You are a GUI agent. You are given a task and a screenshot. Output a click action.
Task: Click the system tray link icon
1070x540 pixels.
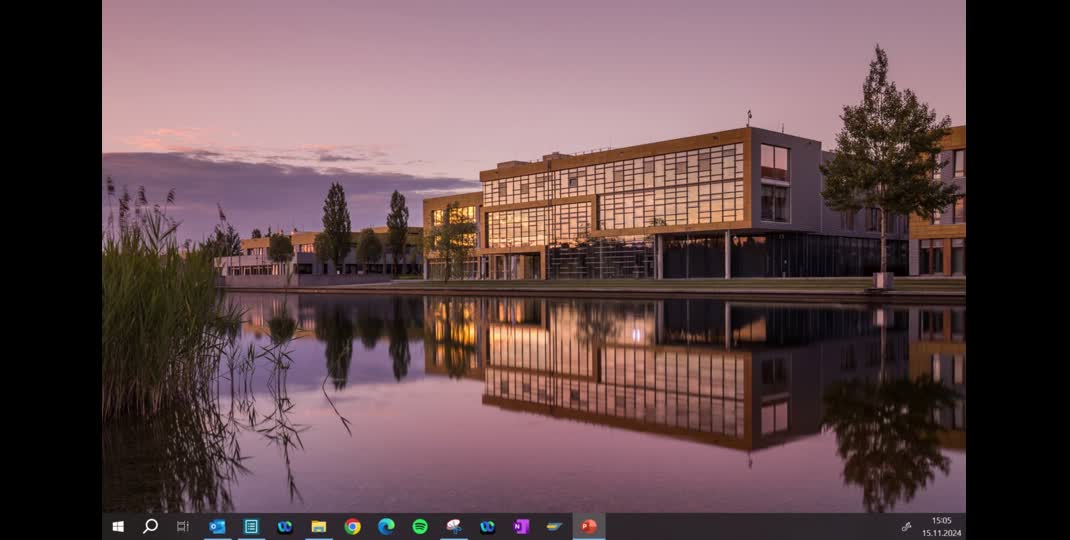tap(906, 526)
